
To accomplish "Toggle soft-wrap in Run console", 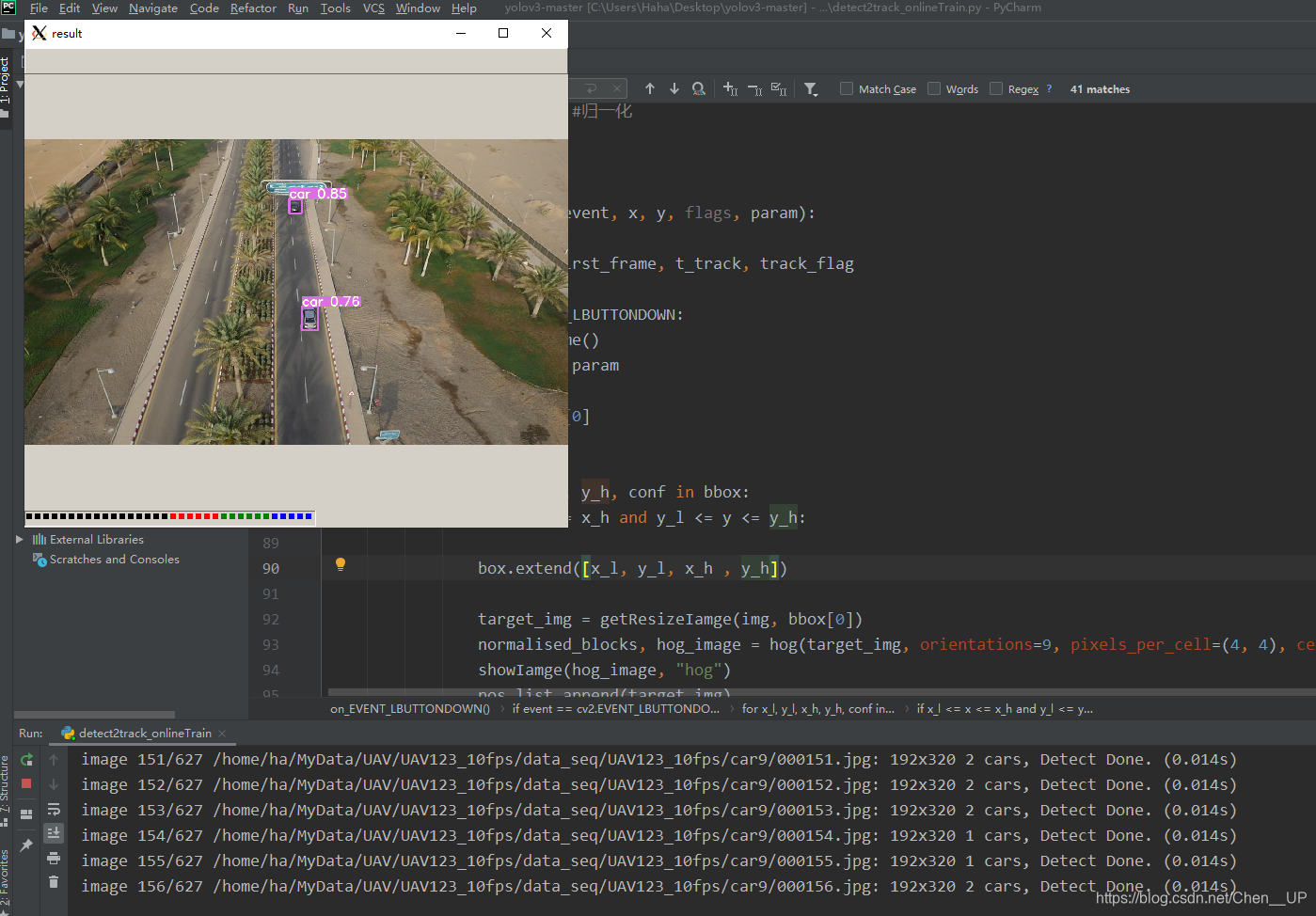I will pyautogui.click(x=54, y=809).
